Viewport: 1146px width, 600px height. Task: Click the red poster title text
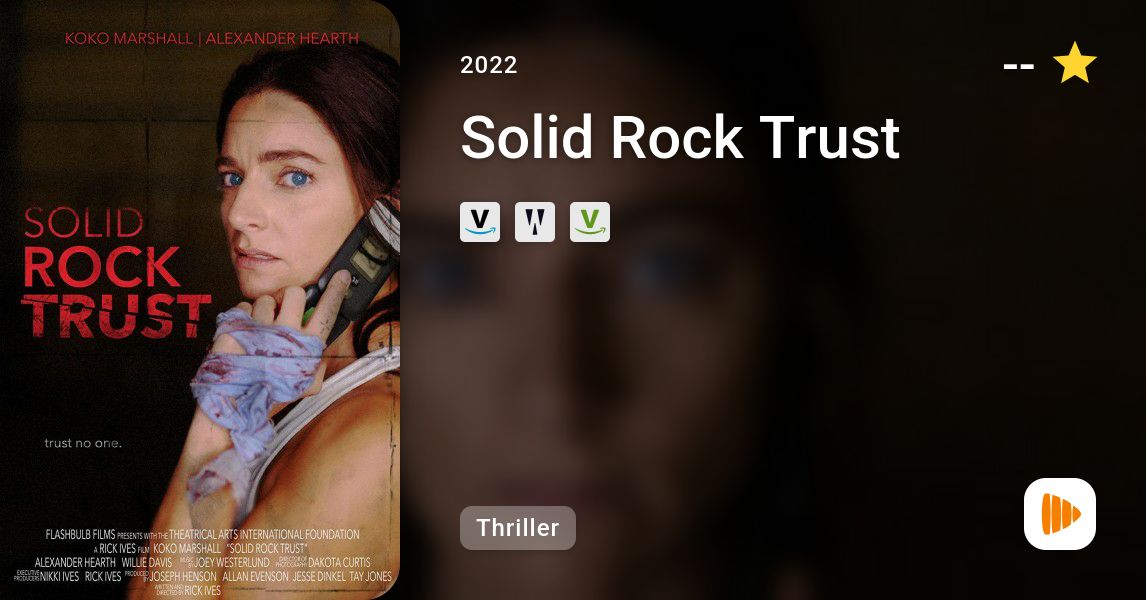116,273
